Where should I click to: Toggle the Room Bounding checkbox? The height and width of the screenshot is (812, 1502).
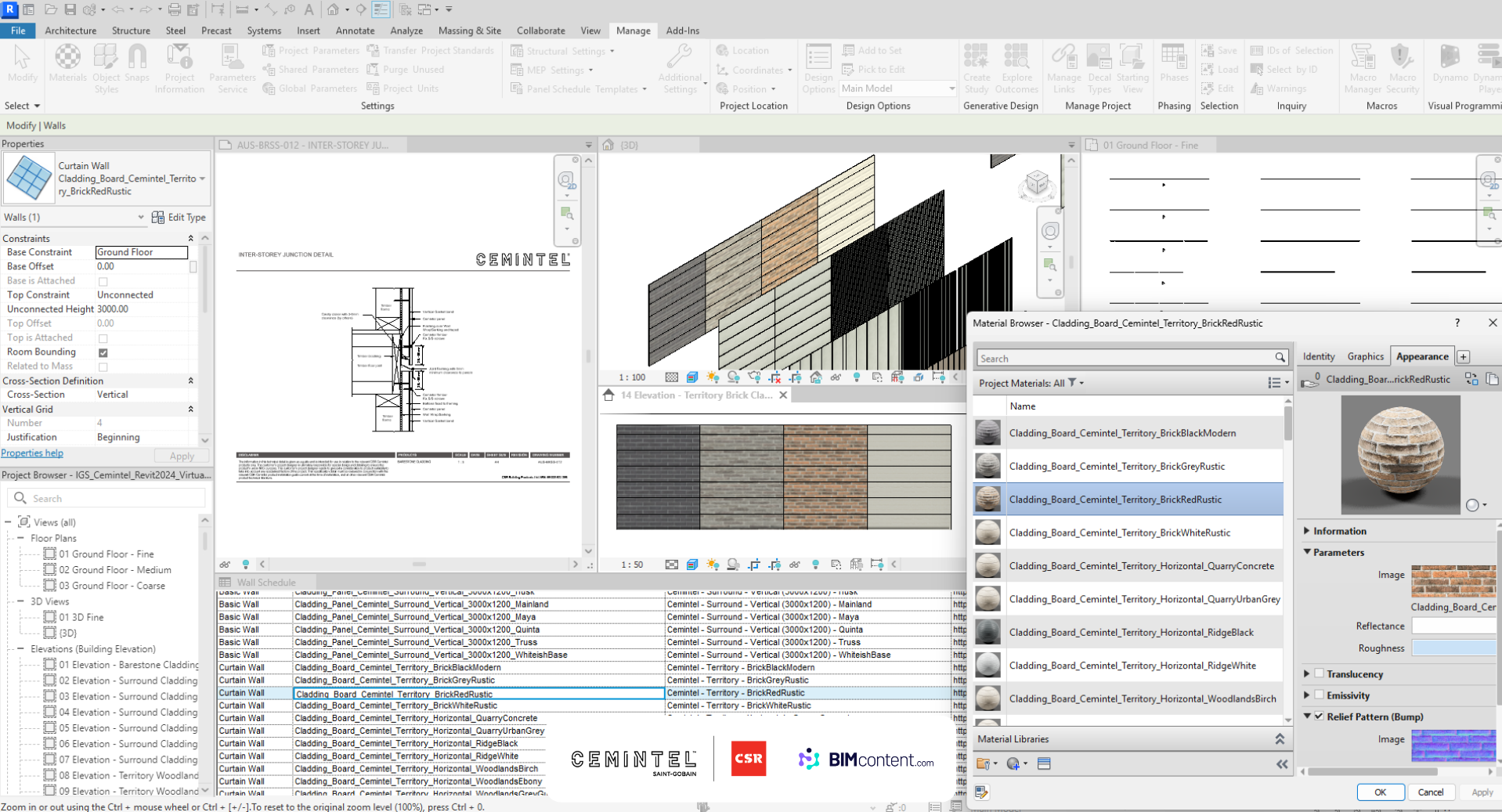click(103, 352)
